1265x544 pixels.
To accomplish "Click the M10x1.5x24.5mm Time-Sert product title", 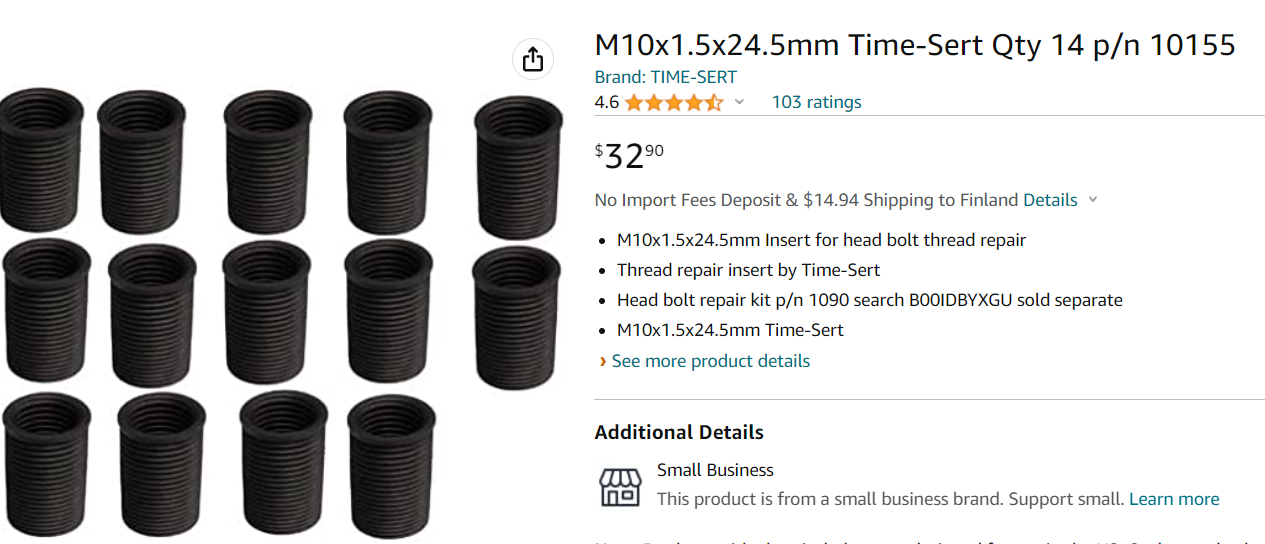I will (914, 45).
